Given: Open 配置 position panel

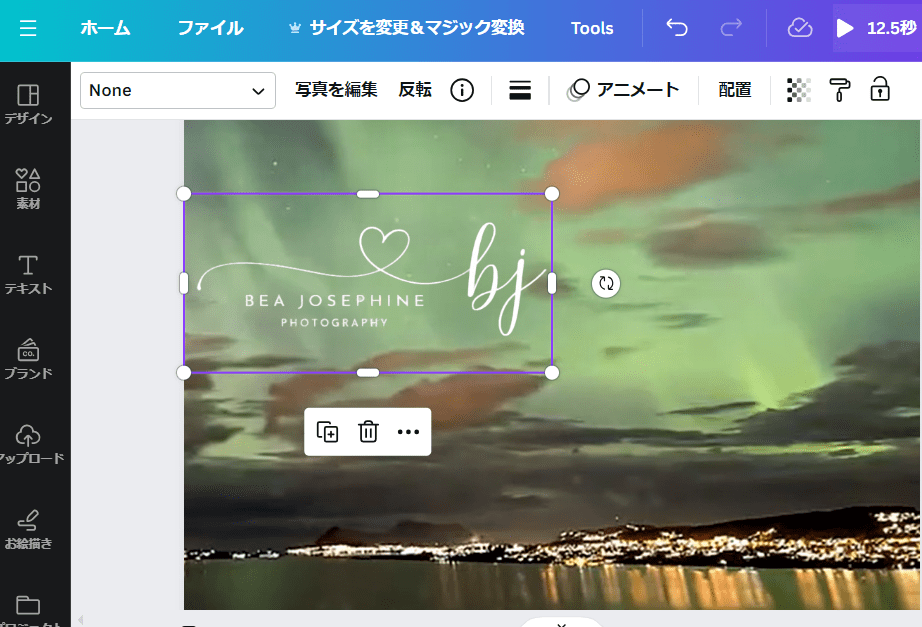Looking at the screenshot, I should coord(735,90).
